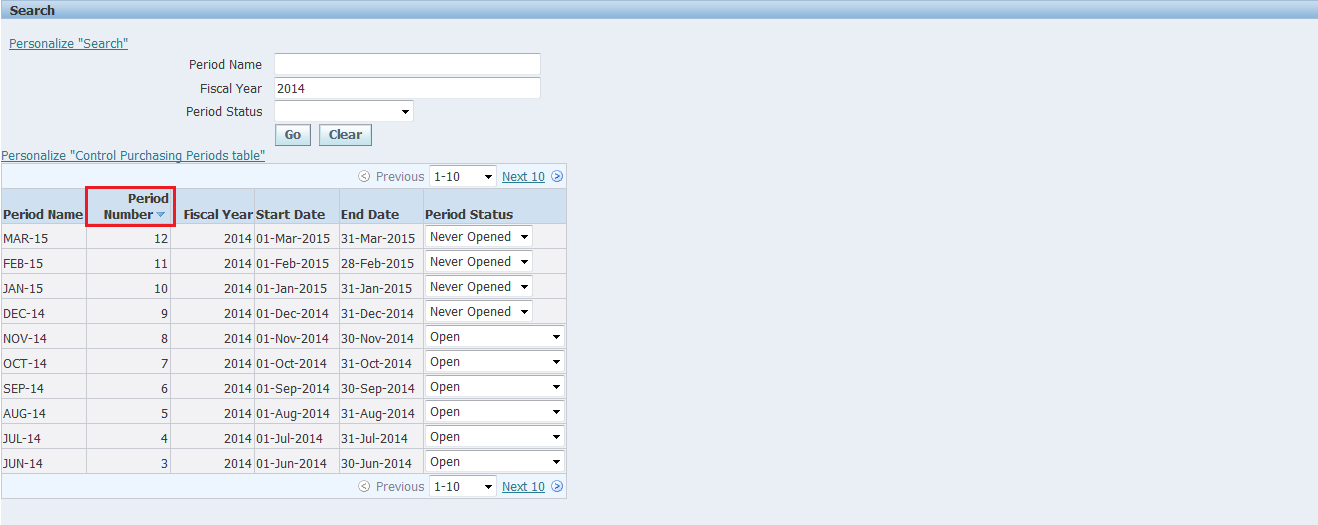
Task: Click the Go button
Action: [293, 135]
